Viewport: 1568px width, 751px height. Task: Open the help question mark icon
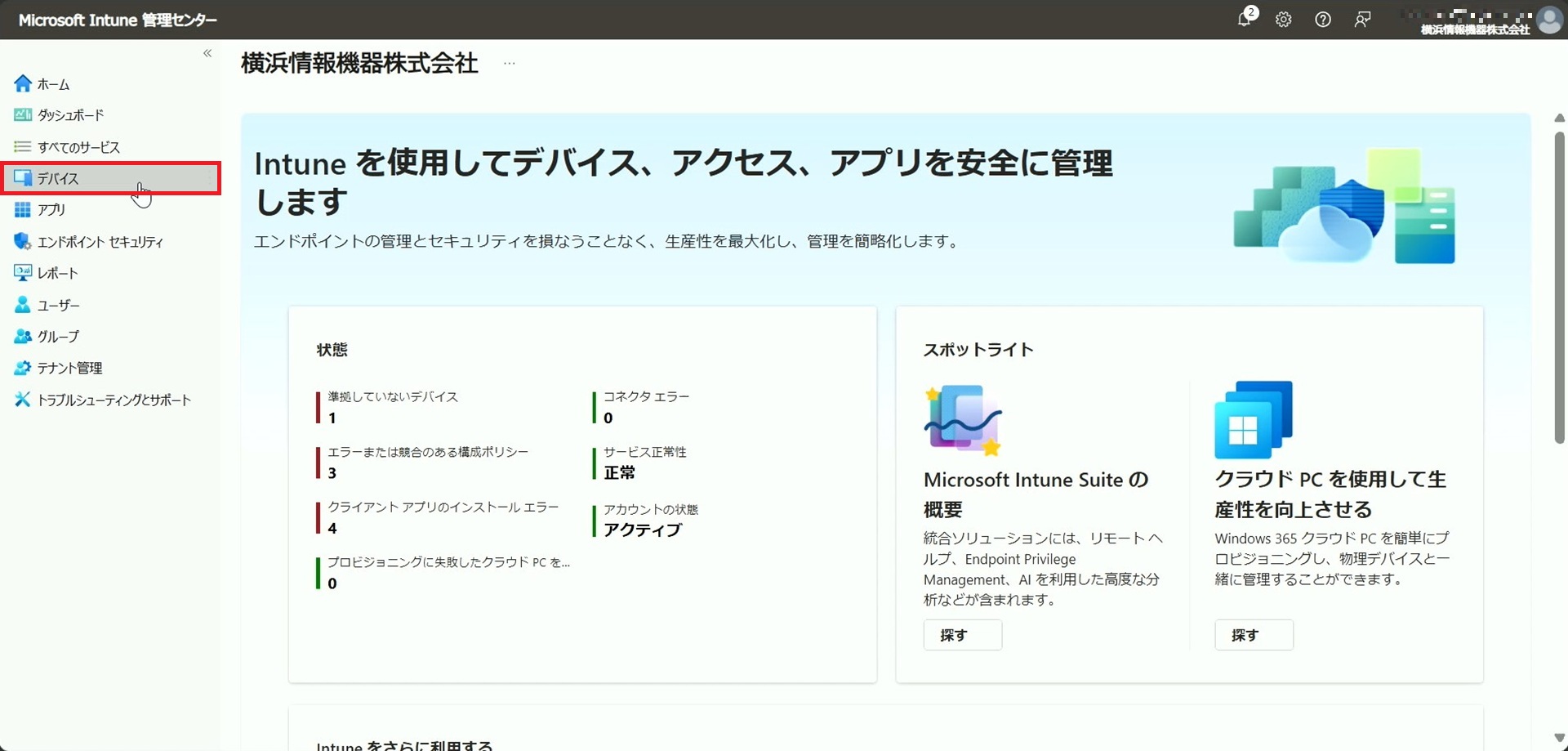1323,20
